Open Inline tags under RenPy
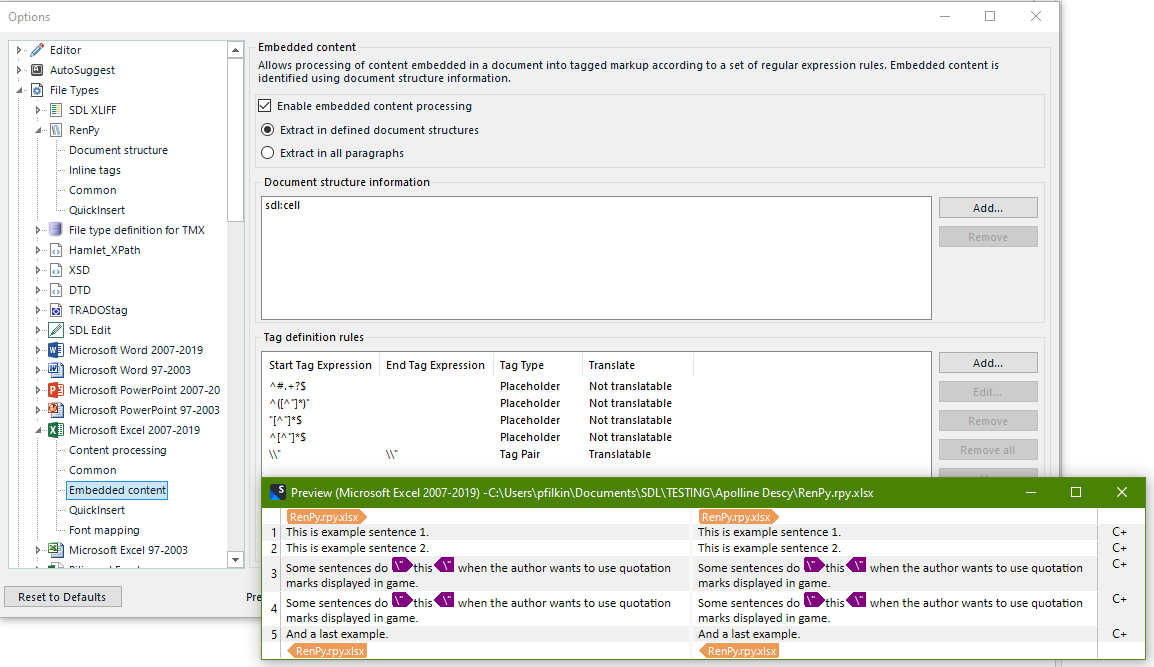 point(94,170)
